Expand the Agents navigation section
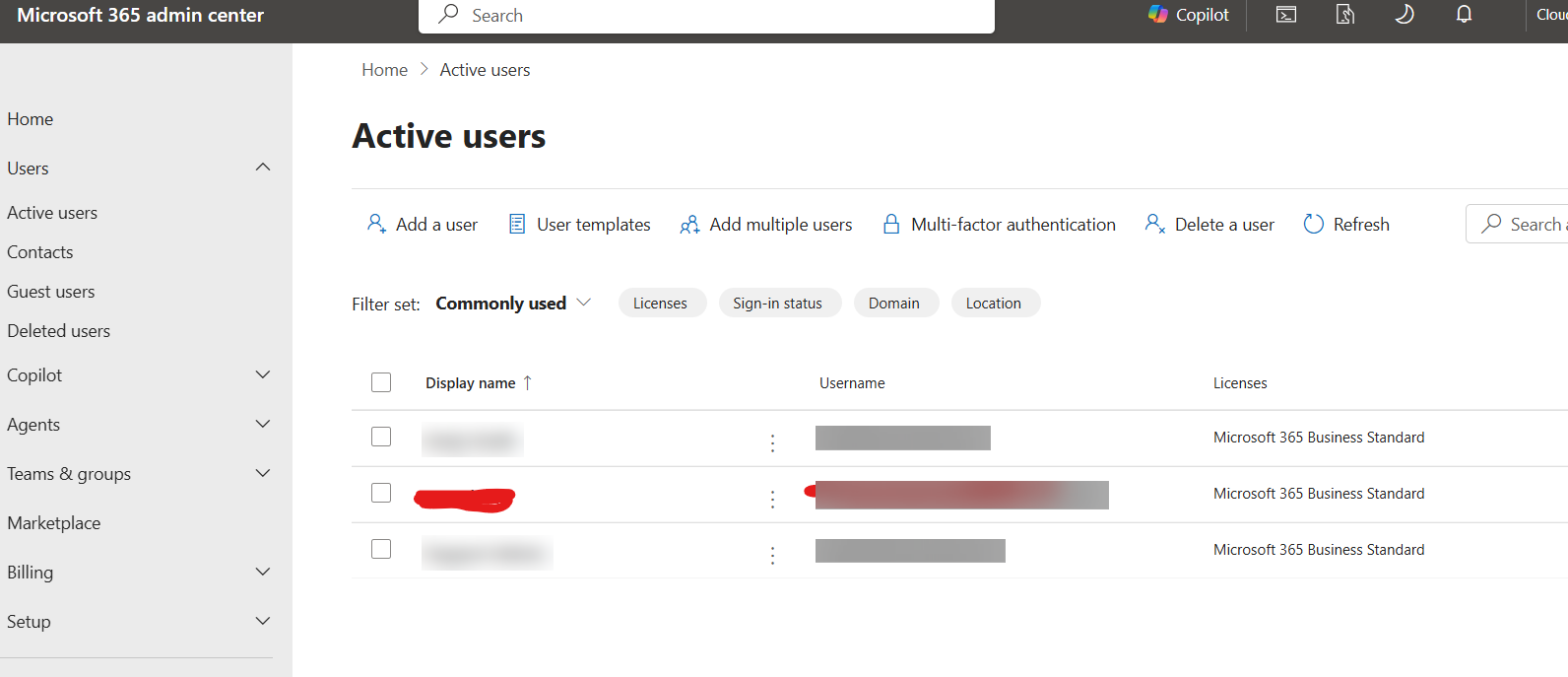The image size is (1568, 677). pos(263,424)
